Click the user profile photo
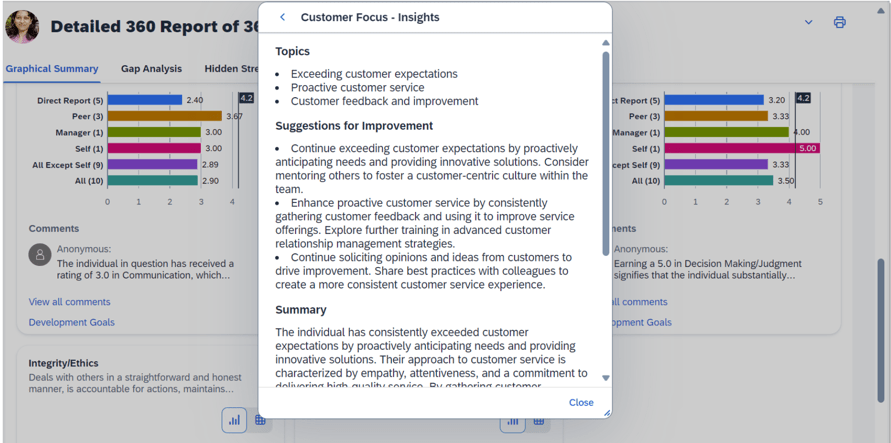This screenshot has height=443, width=891. pyautogui.click(x=22, y=26)
